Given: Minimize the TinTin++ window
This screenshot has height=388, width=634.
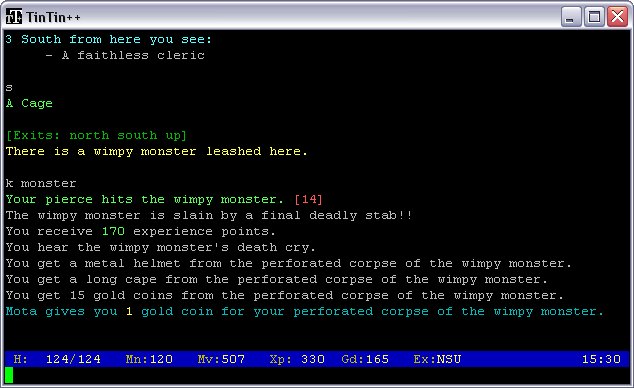Looking at the screenshot, I should pos(571,17).
